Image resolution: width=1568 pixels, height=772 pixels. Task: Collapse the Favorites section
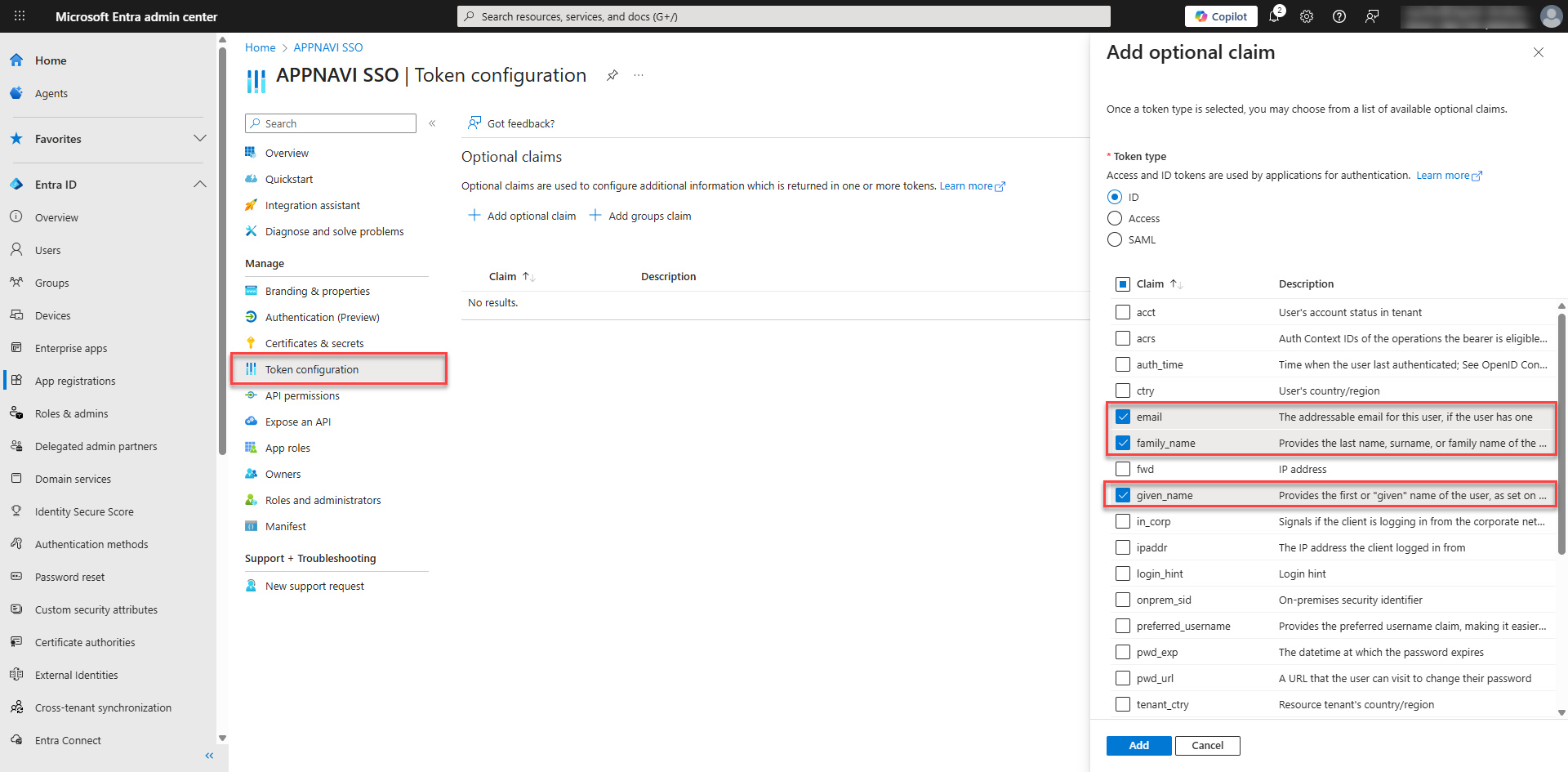tap(199, 138)
